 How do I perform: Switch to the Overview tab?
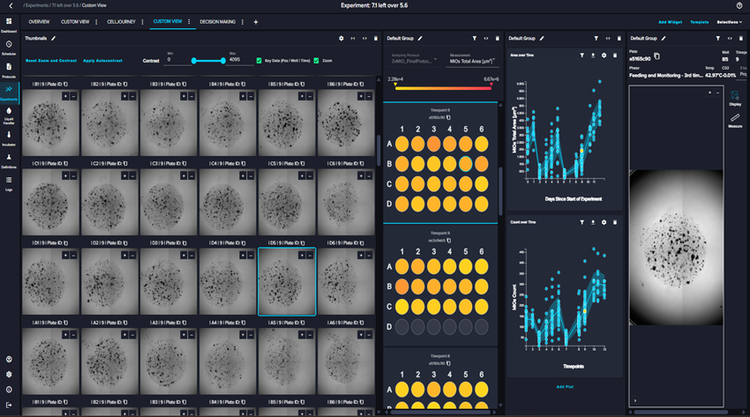pyautogui.click(x=39, y=22)
